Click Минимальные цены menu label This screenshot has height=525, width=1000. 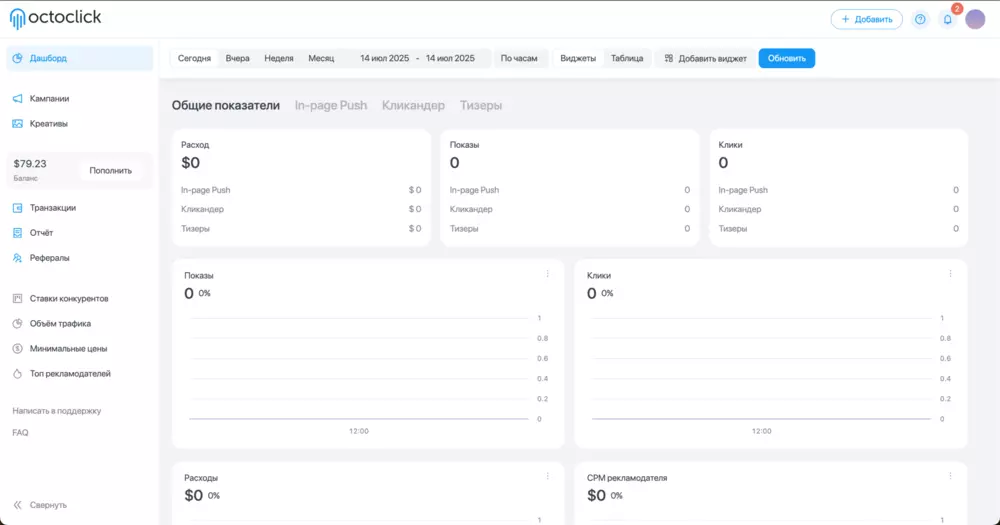[68, 349]
